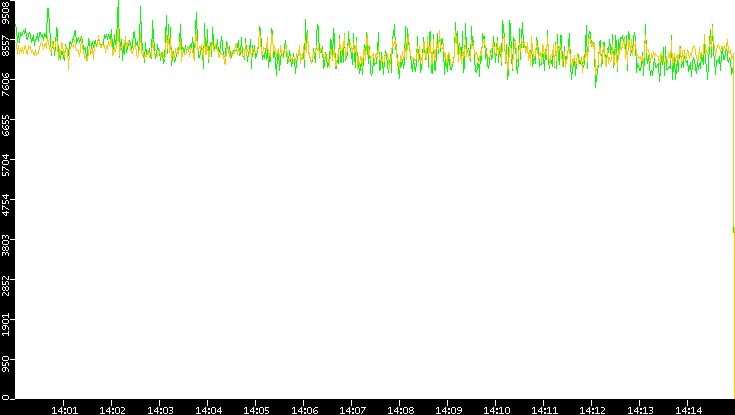Click the 5704 value axis label
Screen dimensions: 735x415
coord(6,165)
